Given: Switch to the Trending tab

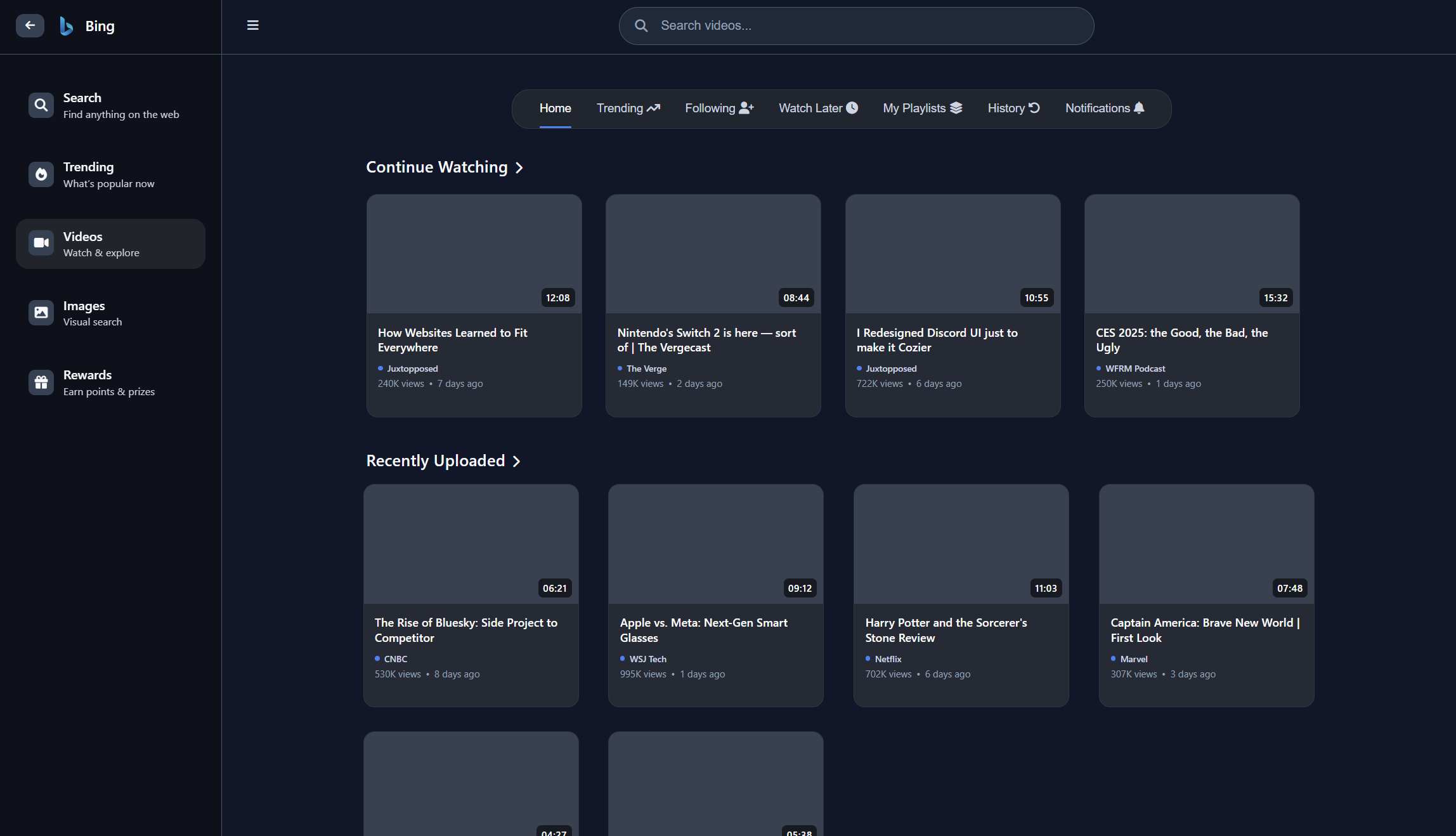Looking at the screenshot, I should [628, 108].
